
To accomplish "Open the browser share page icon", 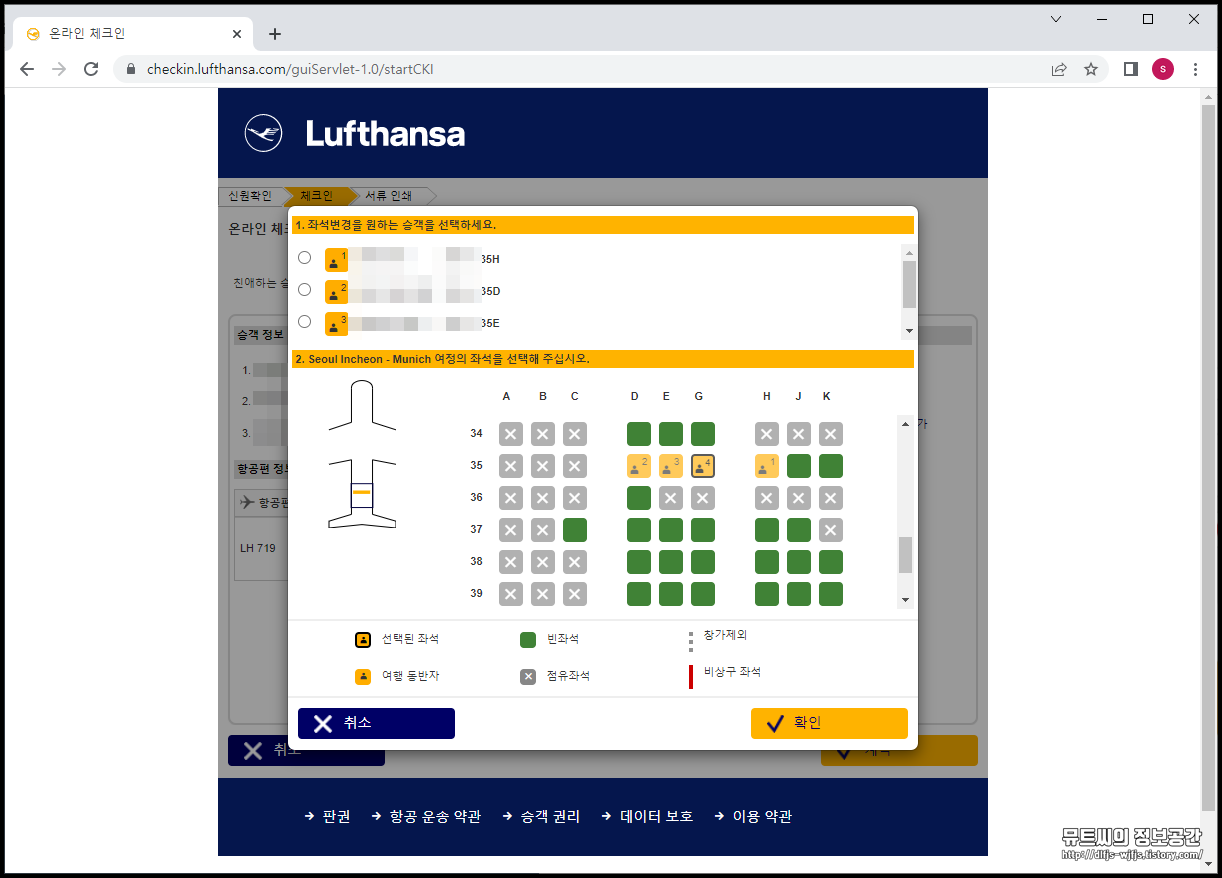I will pyautogui.click(x=1059, y=69).
